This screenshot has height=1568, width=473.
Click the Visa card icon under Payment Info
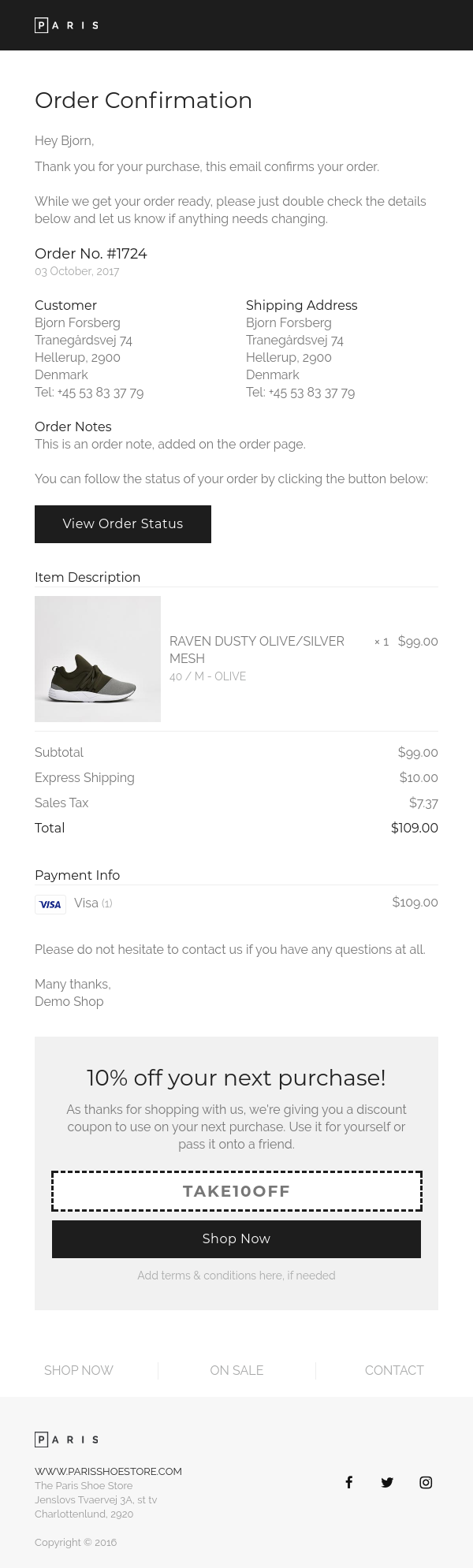click(x=50, y=904)
